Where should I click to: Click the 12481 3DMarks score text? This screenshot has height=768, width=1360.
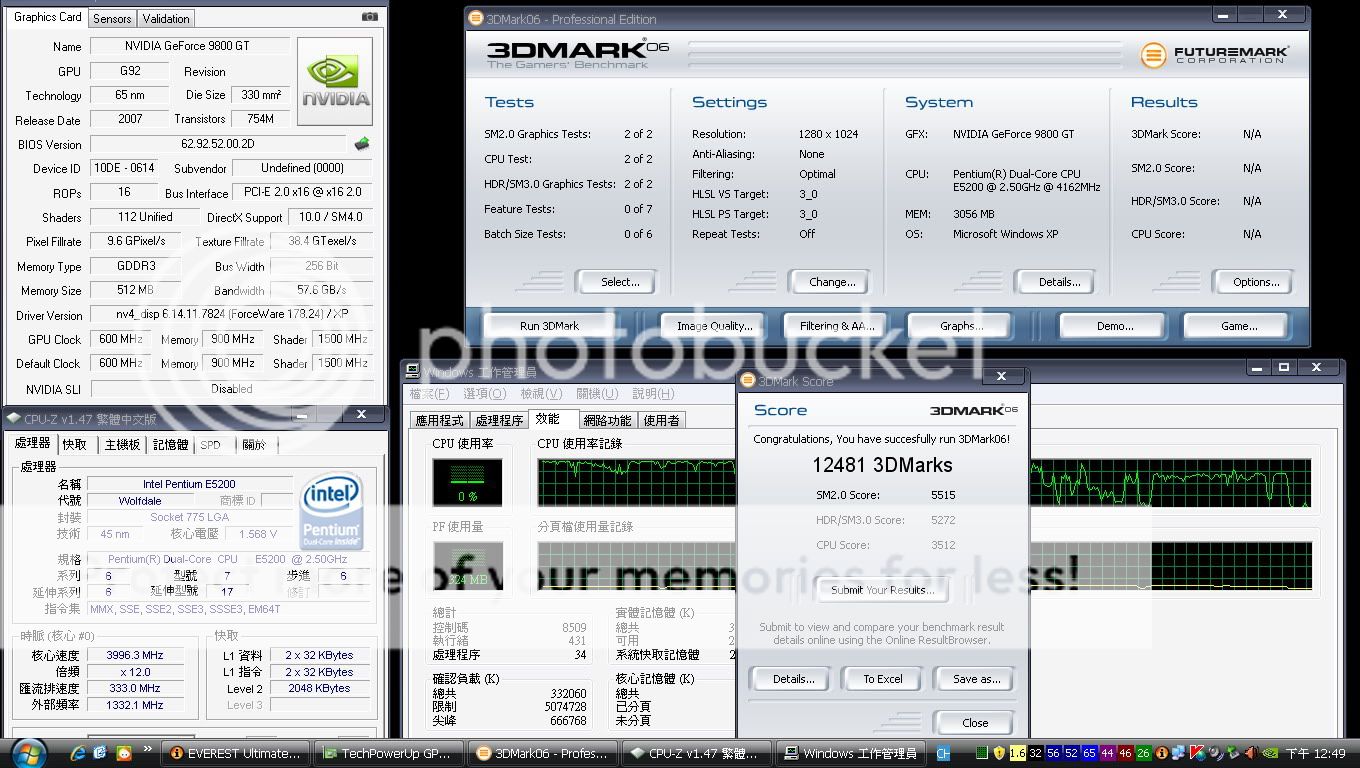pos(882,465)
